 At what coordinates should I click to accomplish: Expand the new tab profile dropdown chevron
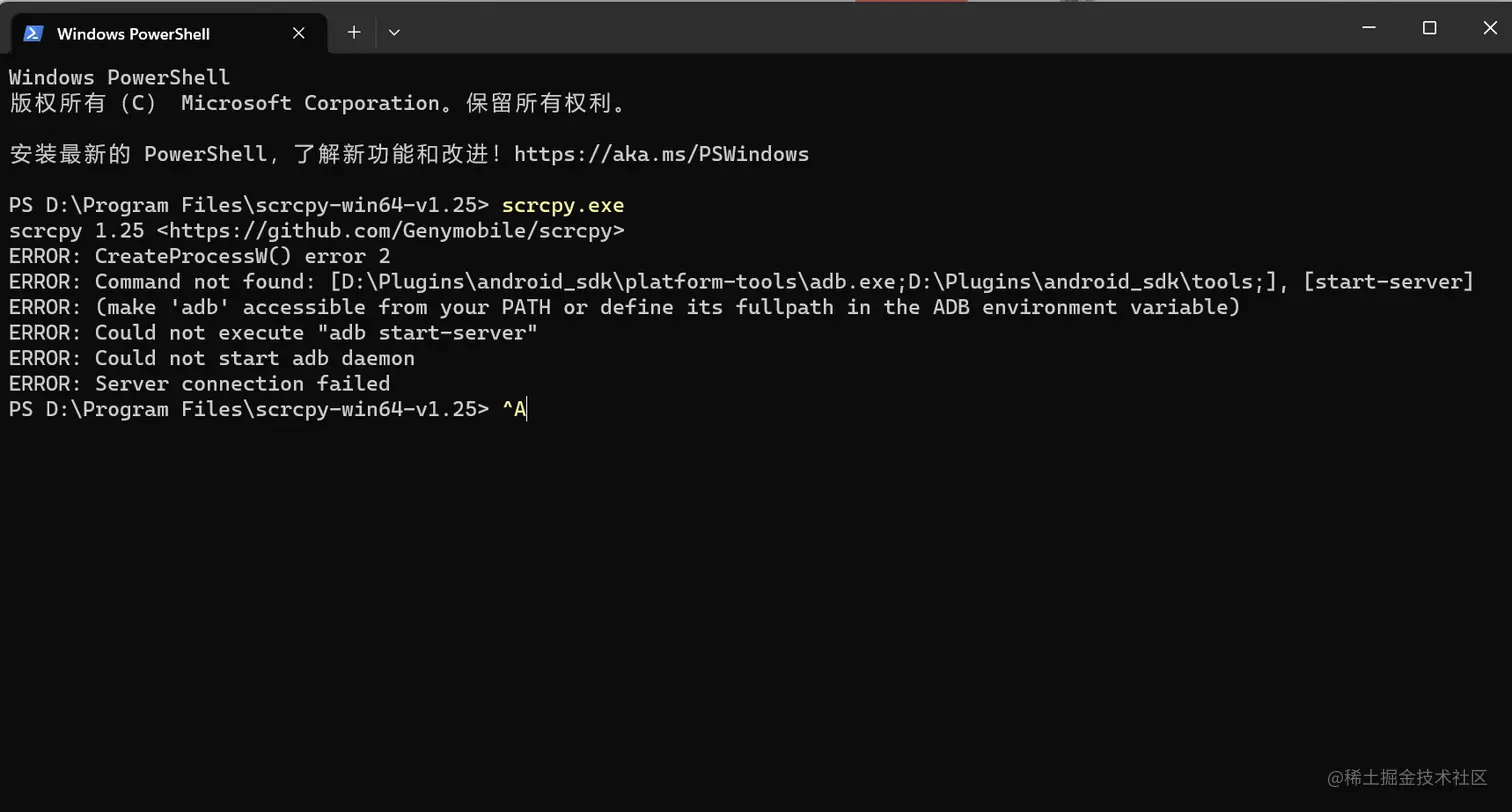[394, 32]
